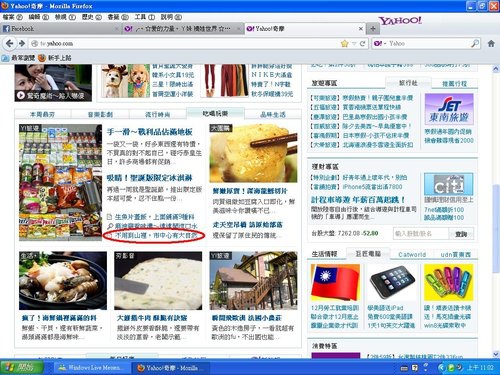Image resolution: width=500 pixels, height=375 pixels.
Task: Open the Firefox Home page icon
Action: click(x=491, y=43)
